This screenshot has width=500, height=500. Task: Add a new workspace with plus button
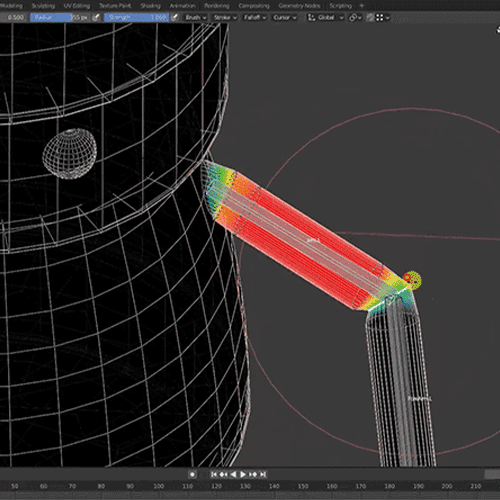[x=362, y=5]
